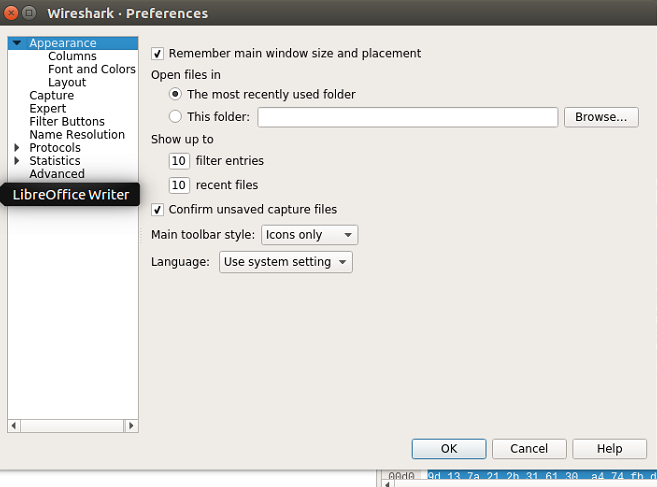Click the recent files count field
Screen dimensions: 657x487
179,185
